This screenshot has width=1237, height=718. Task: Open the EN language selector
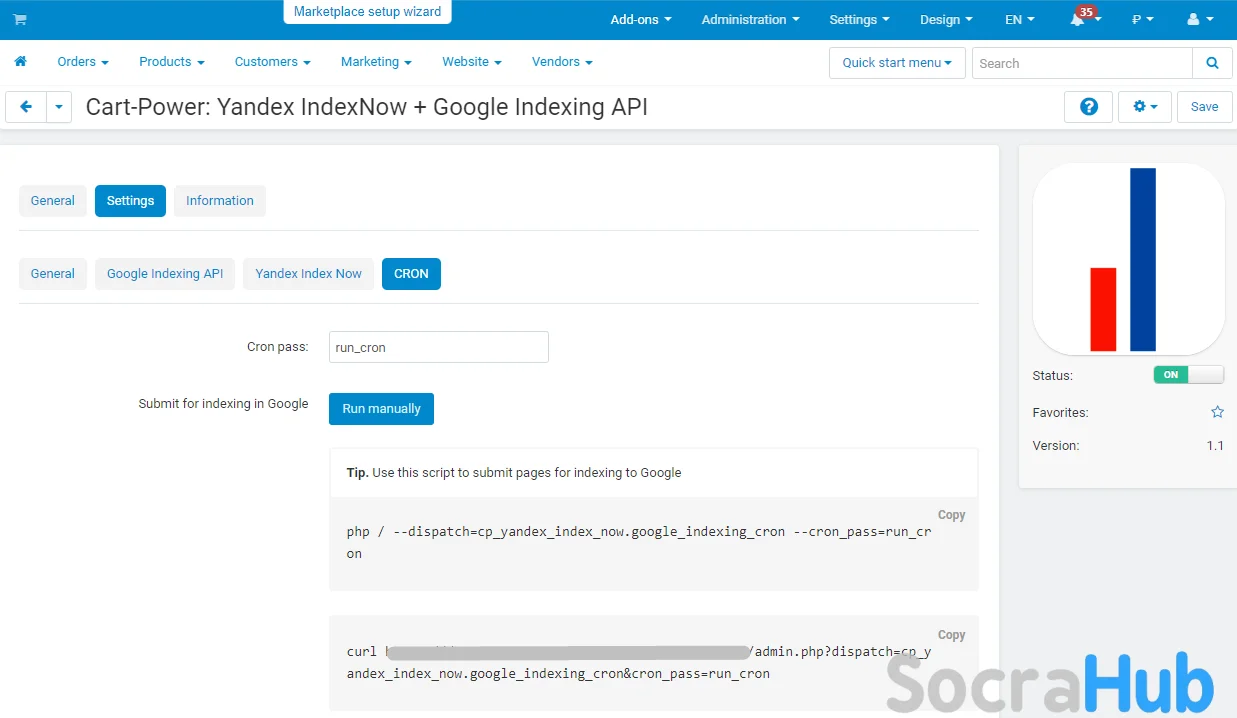coord(1019,20)
